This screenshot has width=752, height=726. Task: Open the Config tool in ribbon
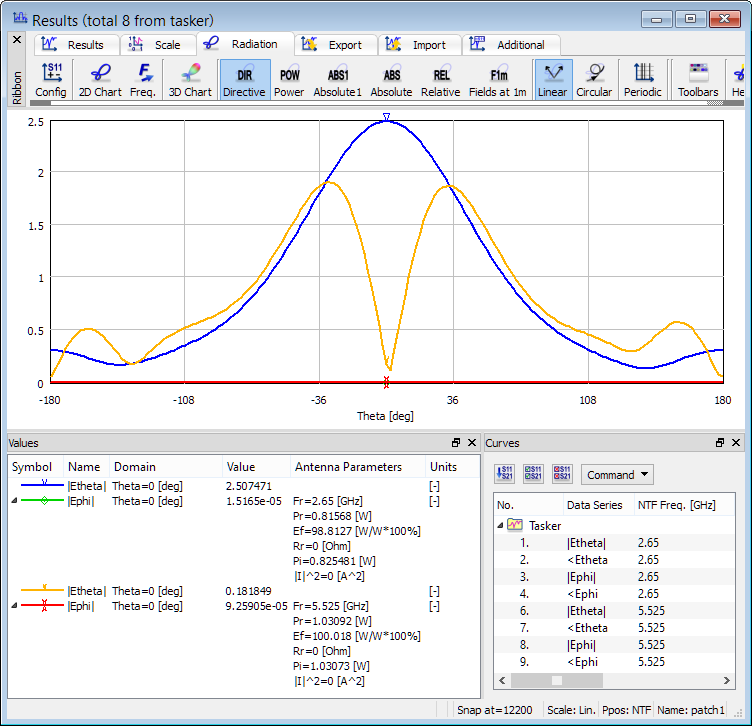click(x=51, y=79)
